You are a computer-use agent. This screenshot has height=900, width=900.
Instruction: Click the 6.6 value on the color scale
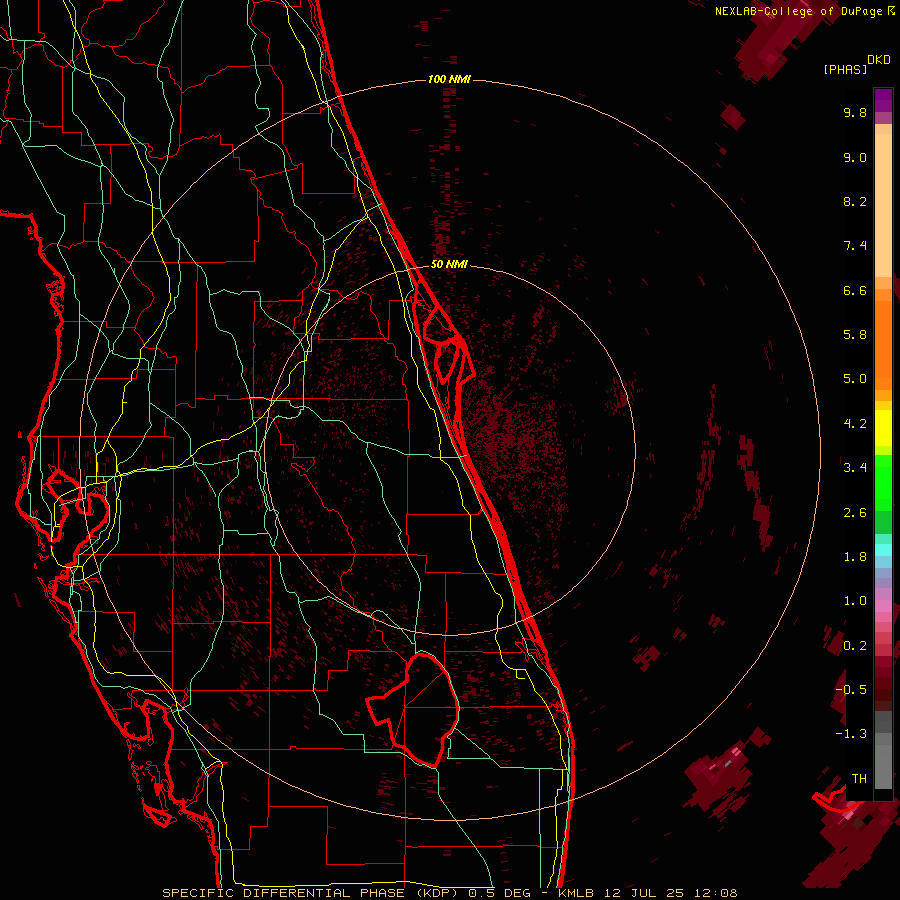click(x=855, y=290)
